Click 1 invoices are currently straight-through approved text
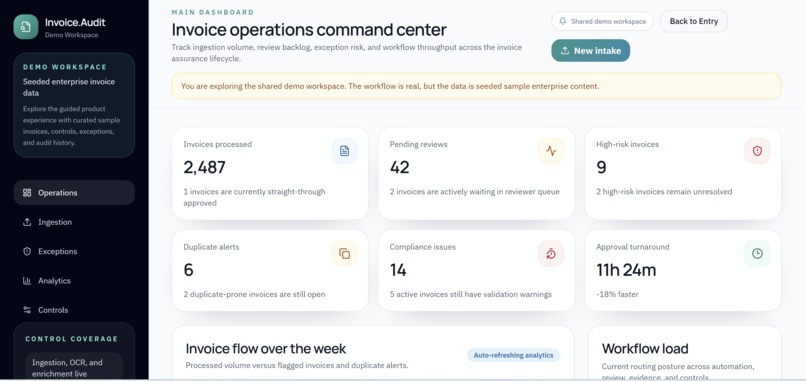This screenshot has height=381, width=806. [x=254, y=197]
